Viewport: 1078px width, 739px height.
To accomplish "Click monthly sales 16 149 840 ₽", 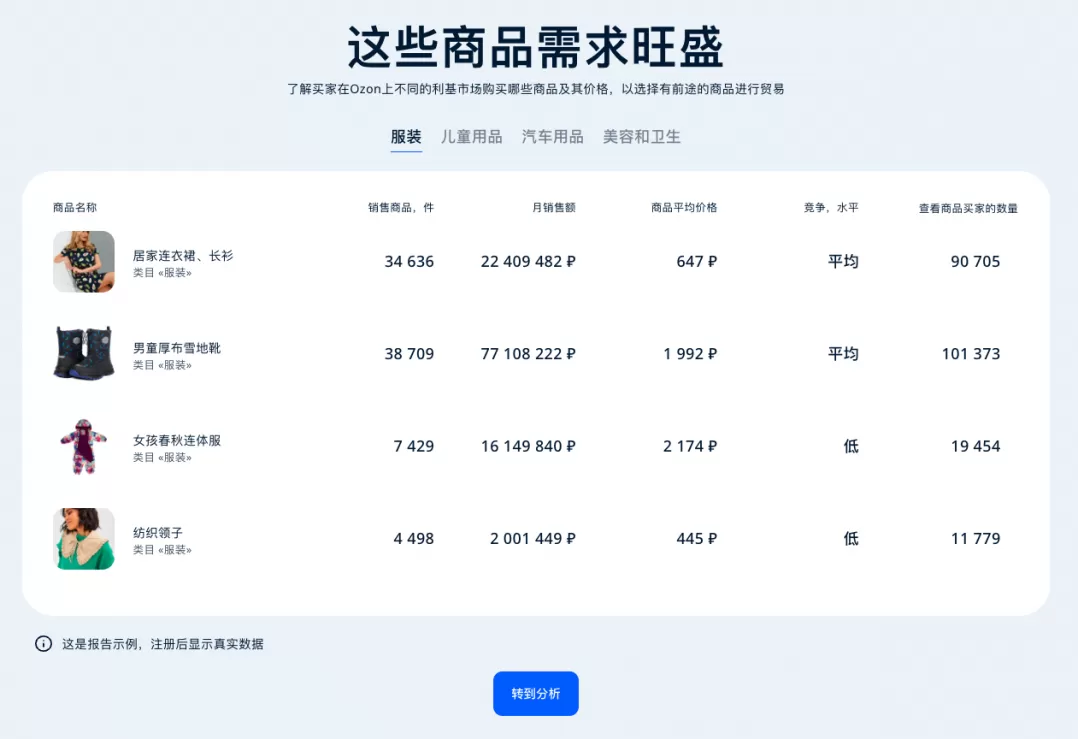I will (x=528, y=446).
